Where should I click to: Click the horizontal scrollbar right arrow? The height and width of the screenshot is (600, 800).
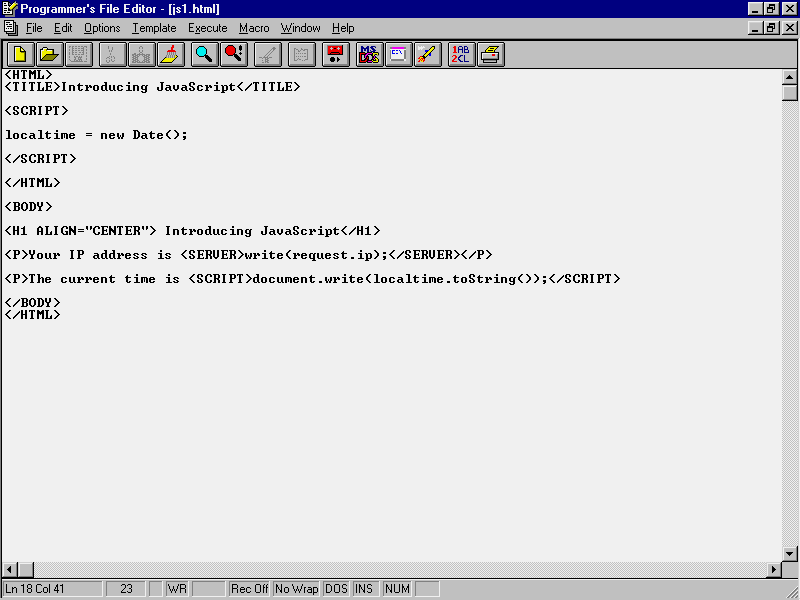point(773,570)
